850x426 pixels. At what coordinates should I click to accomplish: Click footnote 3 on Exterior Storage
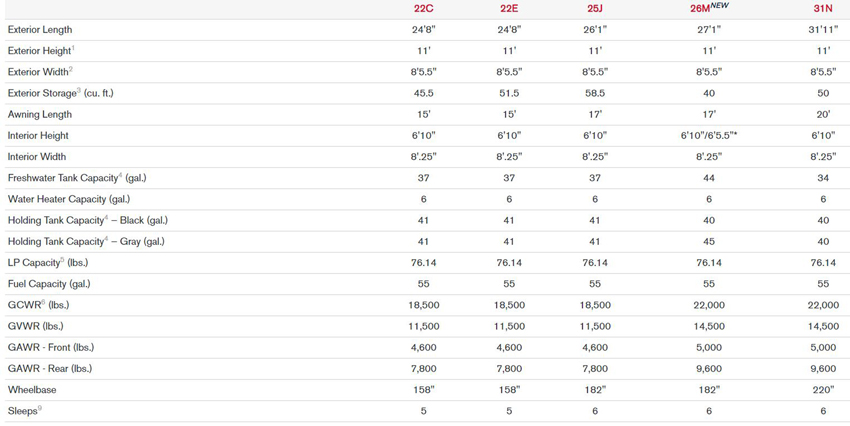[x=79, y=90]
